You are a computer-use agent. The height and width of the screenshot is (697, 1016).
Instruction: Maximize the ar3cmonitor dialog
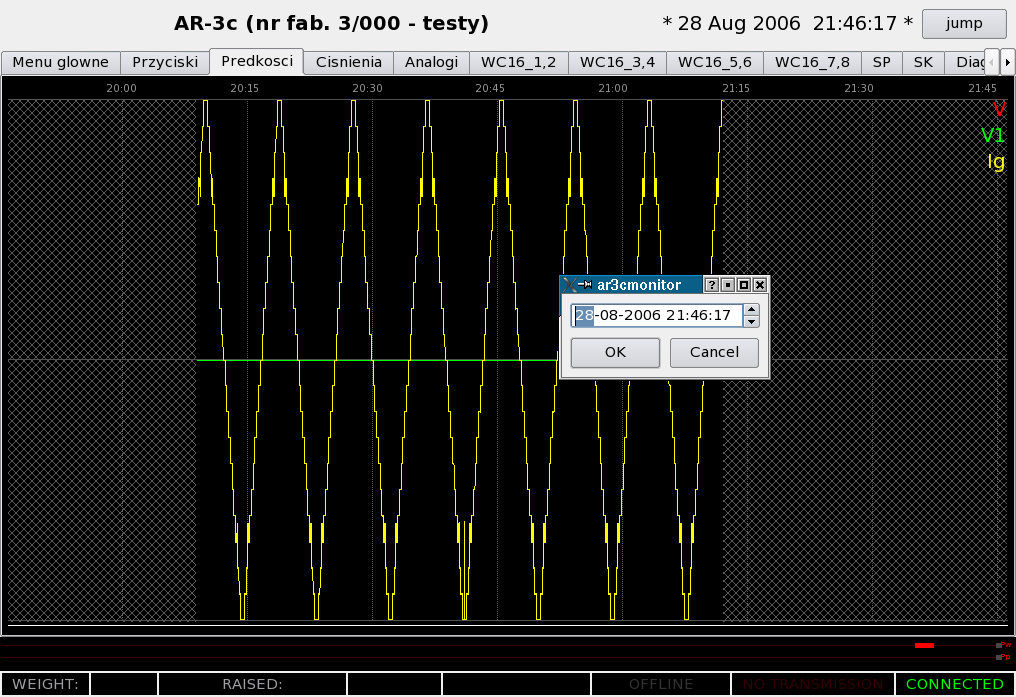744,285
